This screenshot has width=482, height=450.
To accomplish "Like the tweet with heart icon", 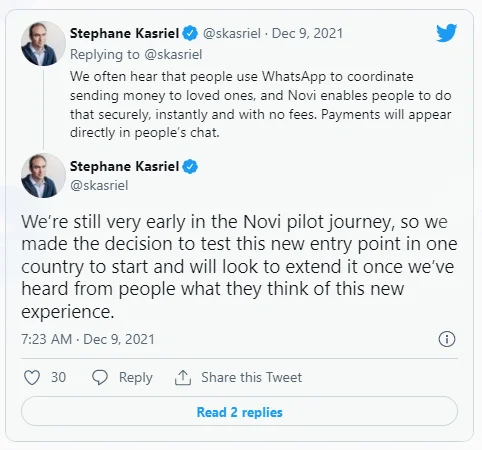I will click(32, 378).
